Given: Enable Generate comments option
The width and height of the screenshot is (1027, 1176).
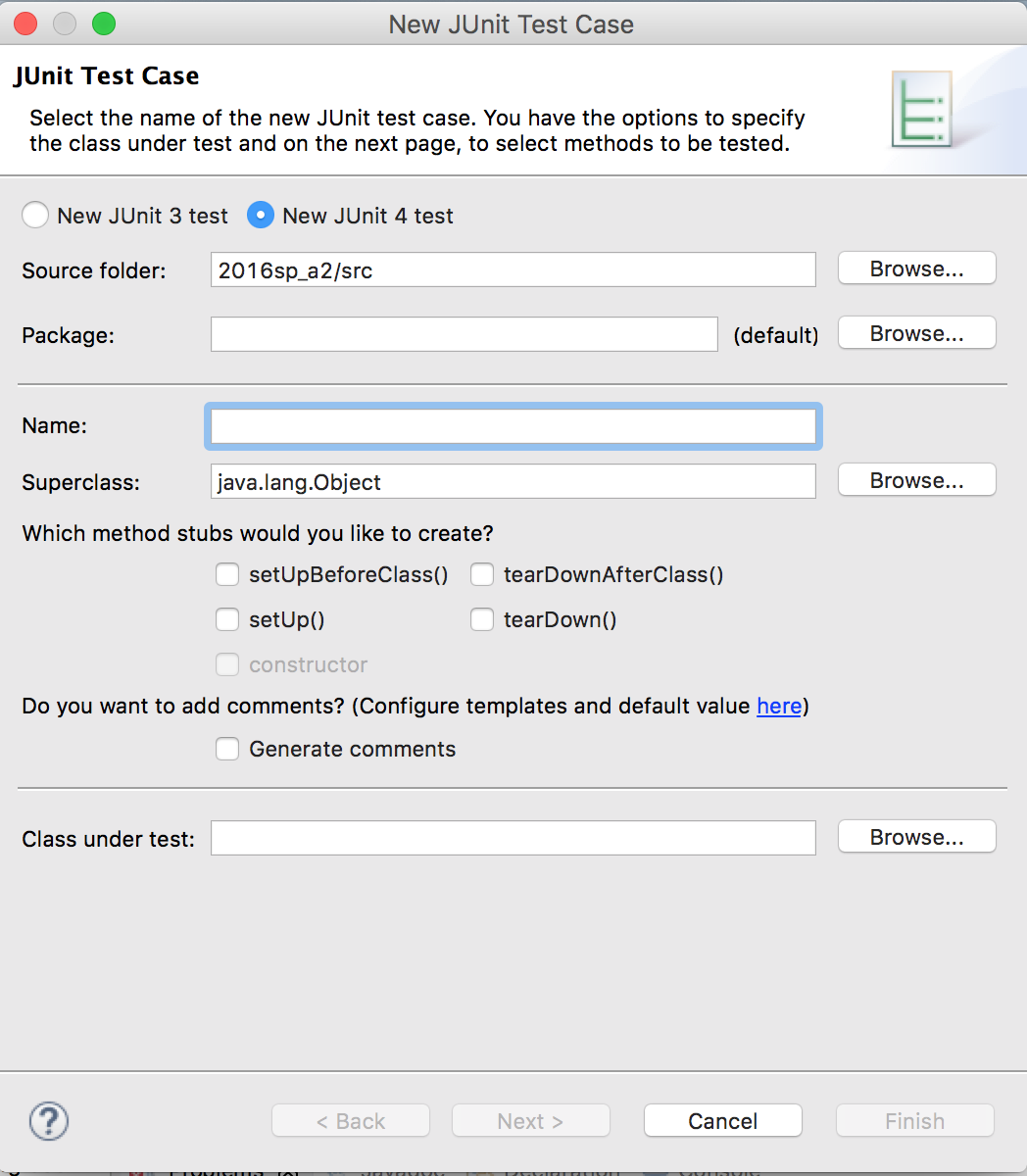Looking at the screenshot, I should pos(226,749).
